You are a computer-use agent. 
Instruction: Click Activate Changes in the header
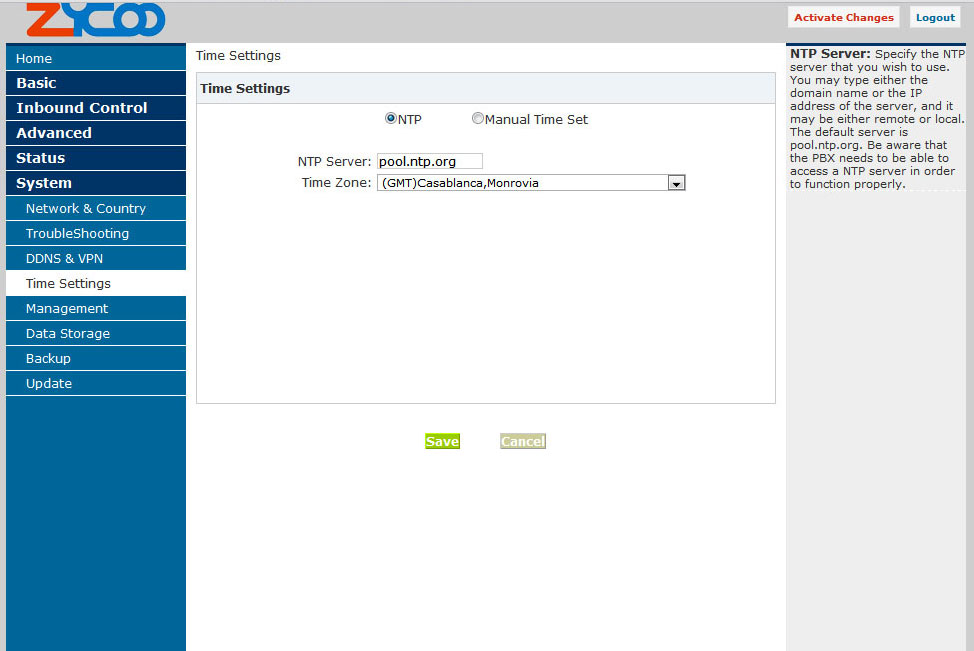[843, 17]
